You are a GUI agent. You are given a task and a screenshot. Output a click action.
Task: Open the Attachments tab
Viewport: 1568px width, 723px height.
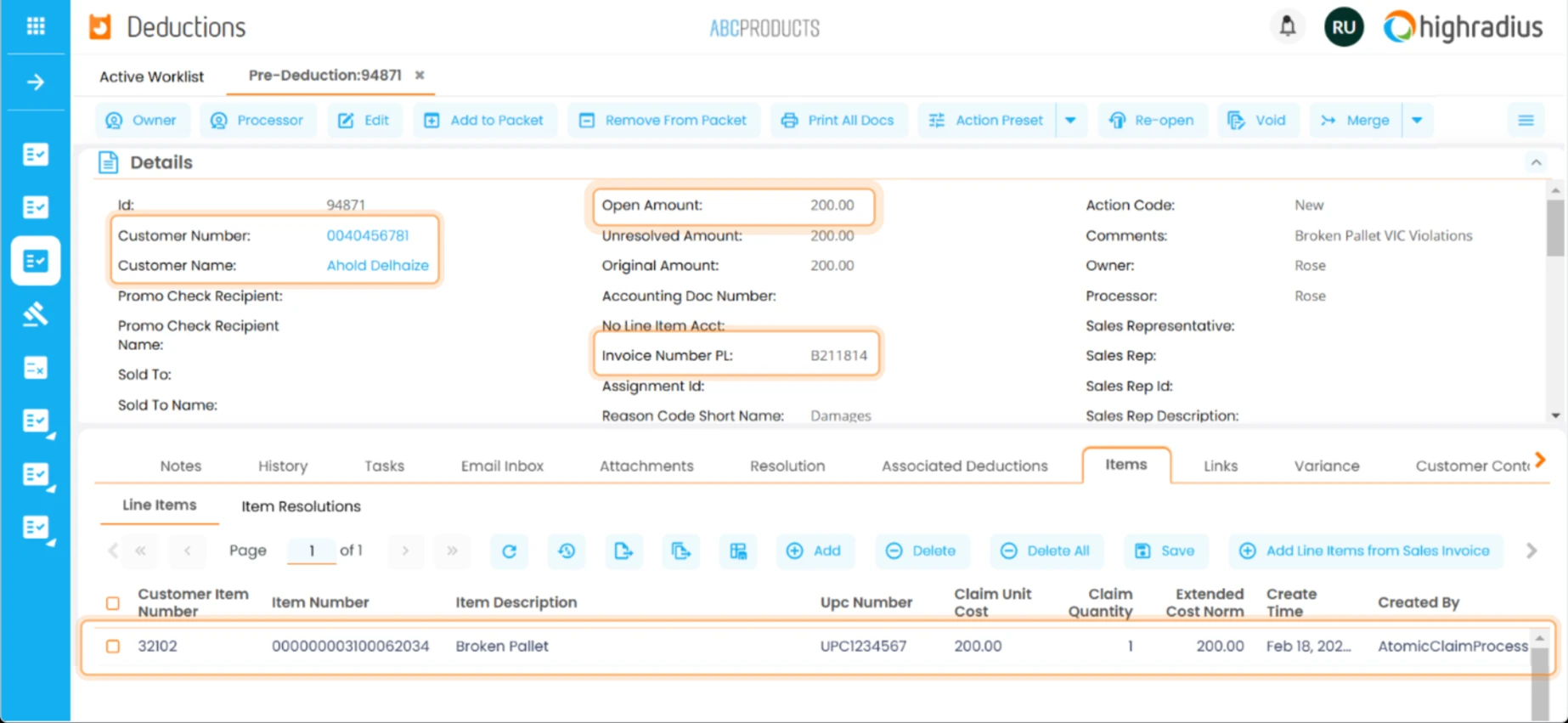[646, 466]
